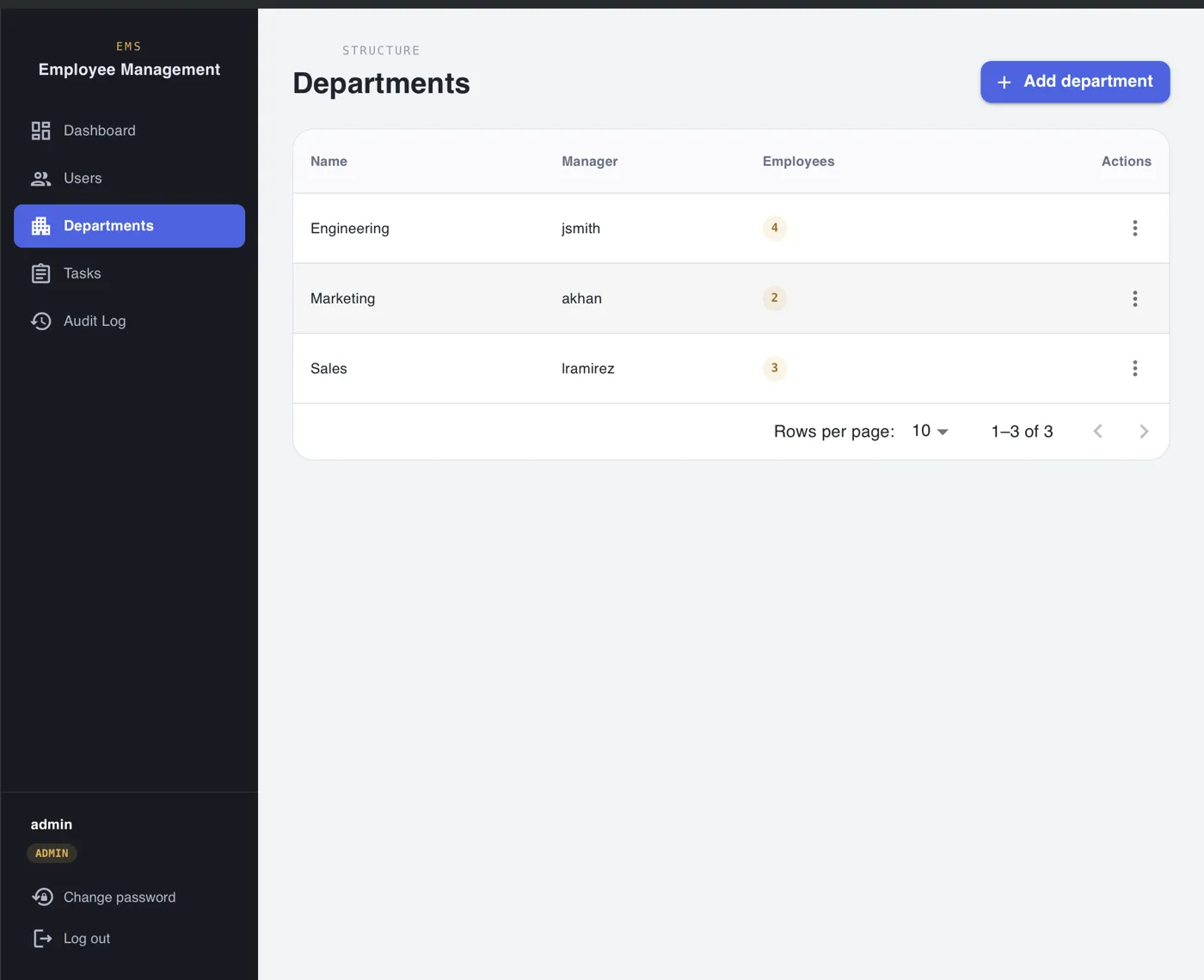The image size is (1204, 980).
Task: Go to previous page of departments
Action: click(x=1098, y=432)
